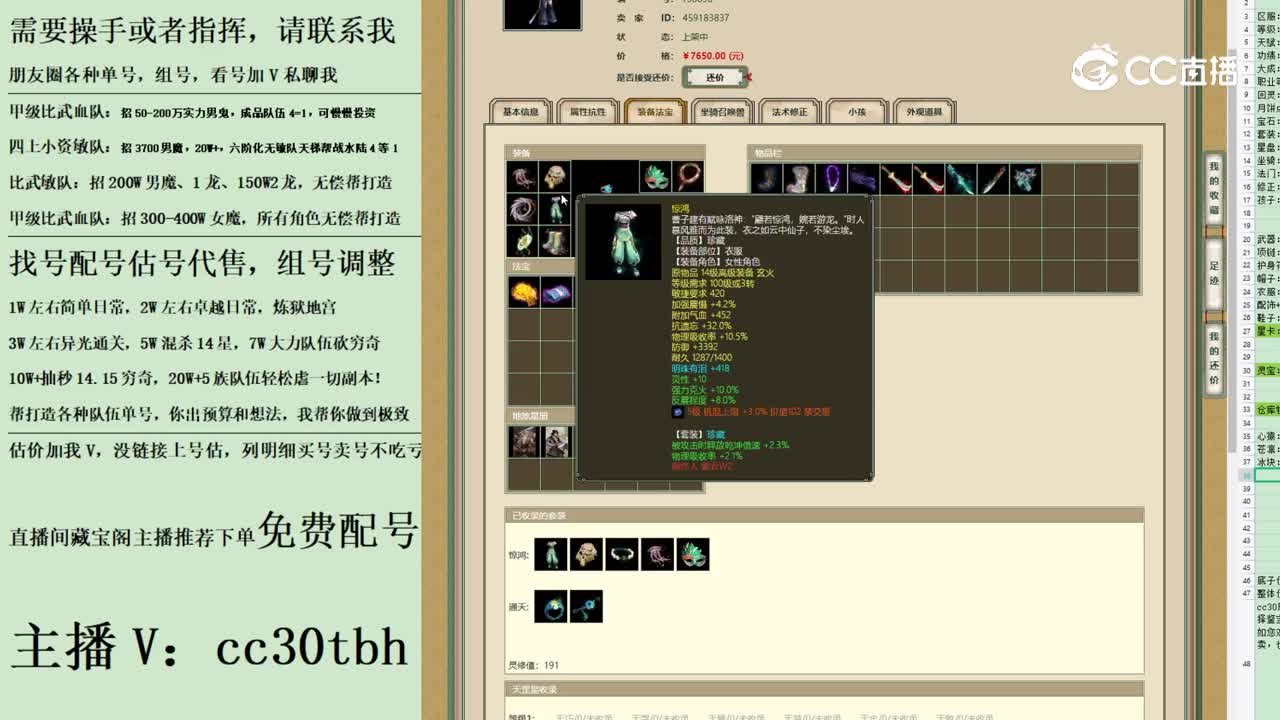Select the bead necklace equipment icon
Viewport: 1280px width, 720px height.
[687, 178]
